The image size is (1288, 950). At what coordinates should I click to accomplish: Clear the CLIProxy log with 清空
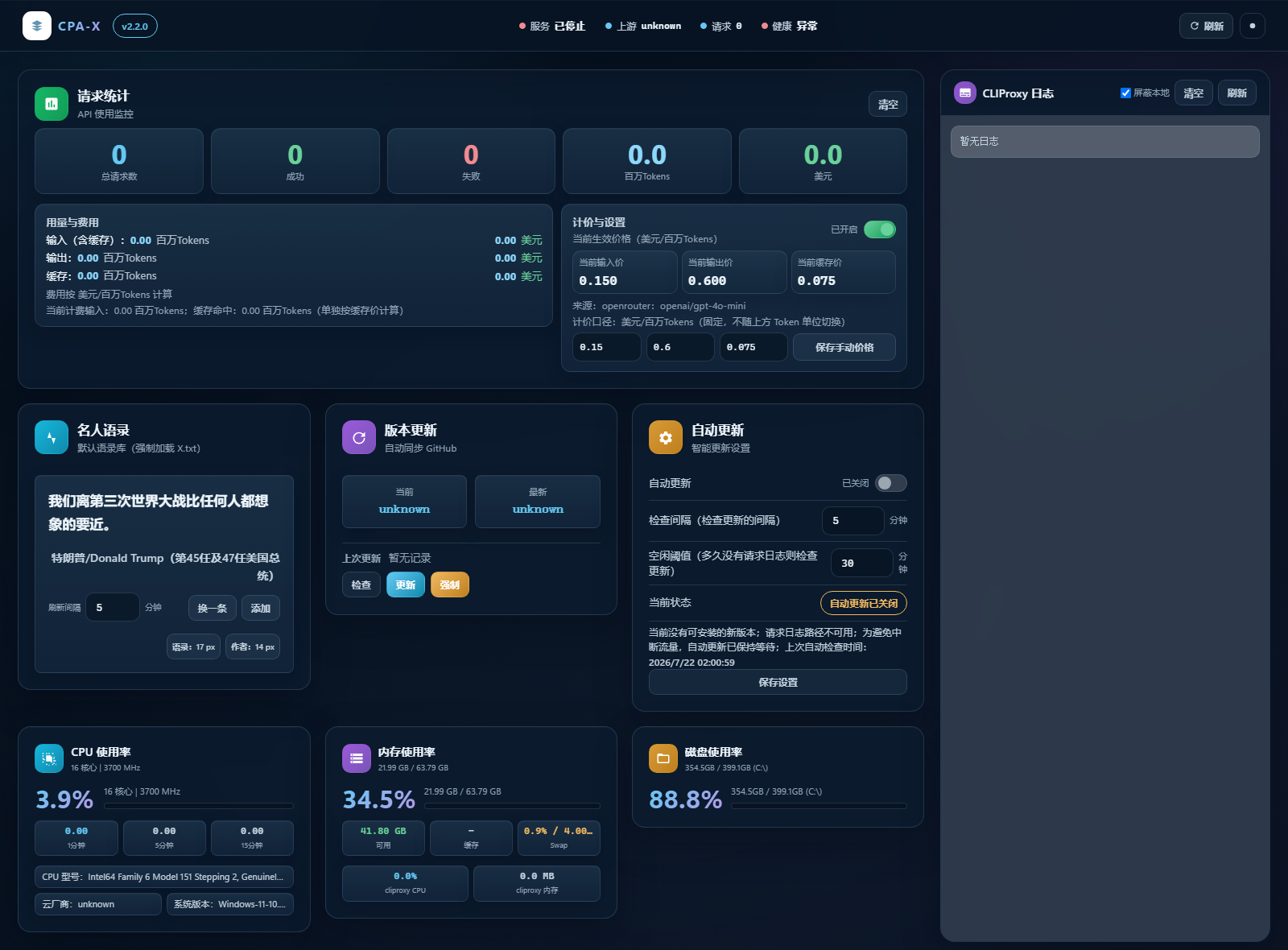click(1194, 93)
